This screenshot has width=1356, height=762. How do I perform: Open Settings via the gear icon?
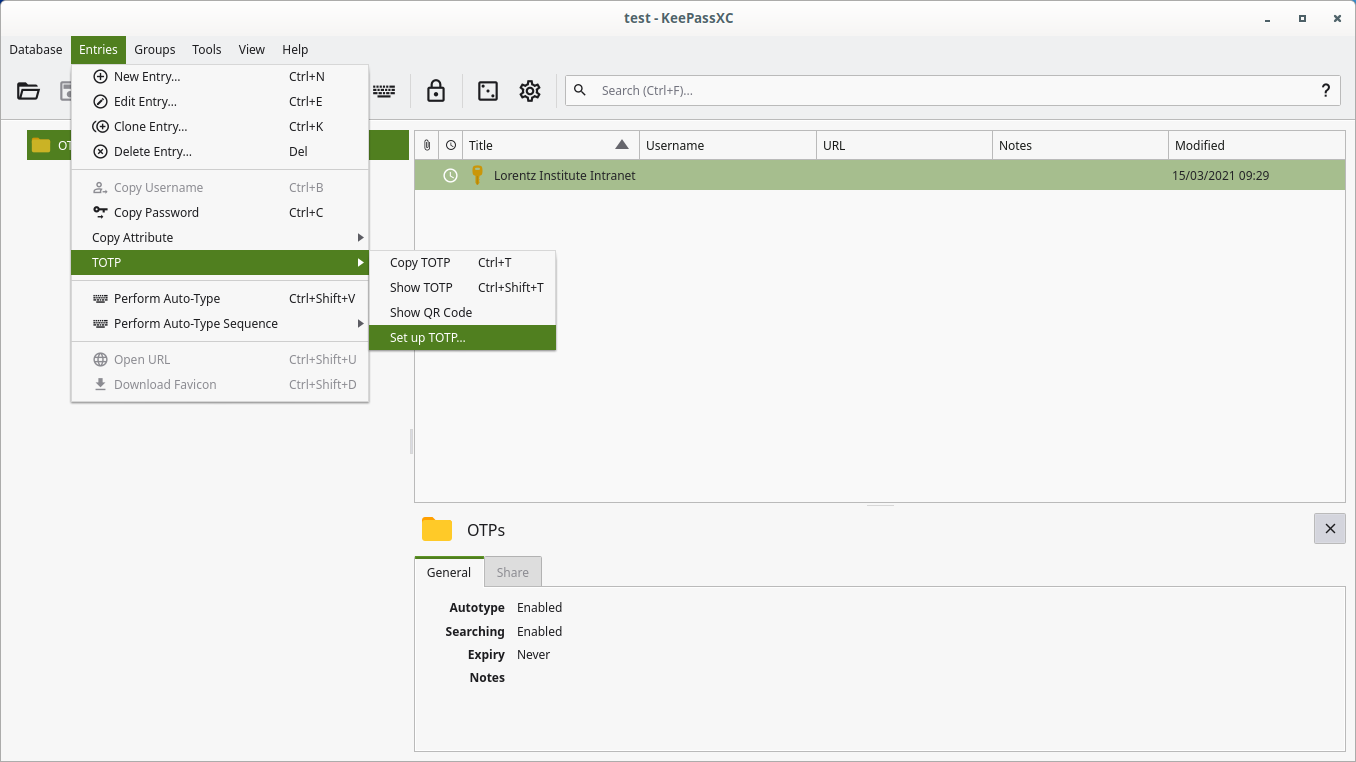(x=530, y=91)
